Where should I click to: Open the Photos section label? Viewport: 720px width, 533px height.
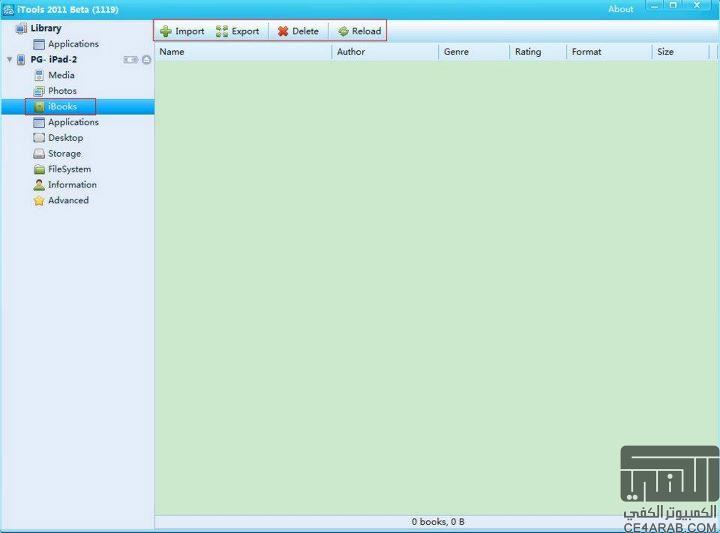pyautogui.click(x=62, y=91)
